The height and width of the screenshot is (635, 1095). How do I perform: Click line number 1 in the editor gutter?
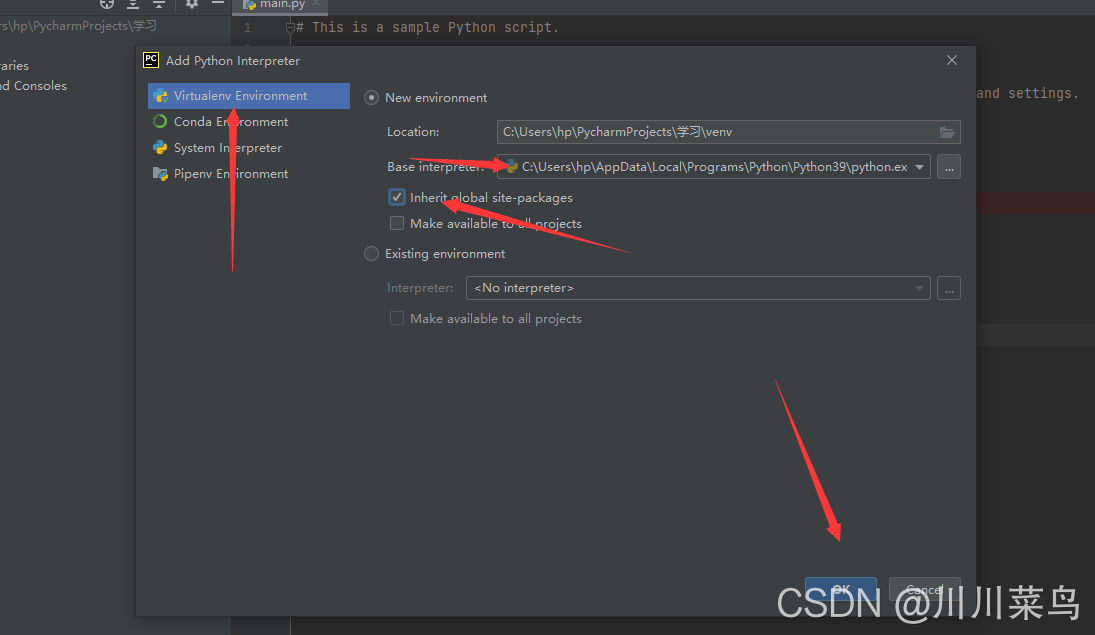click(x=247, y=28)
